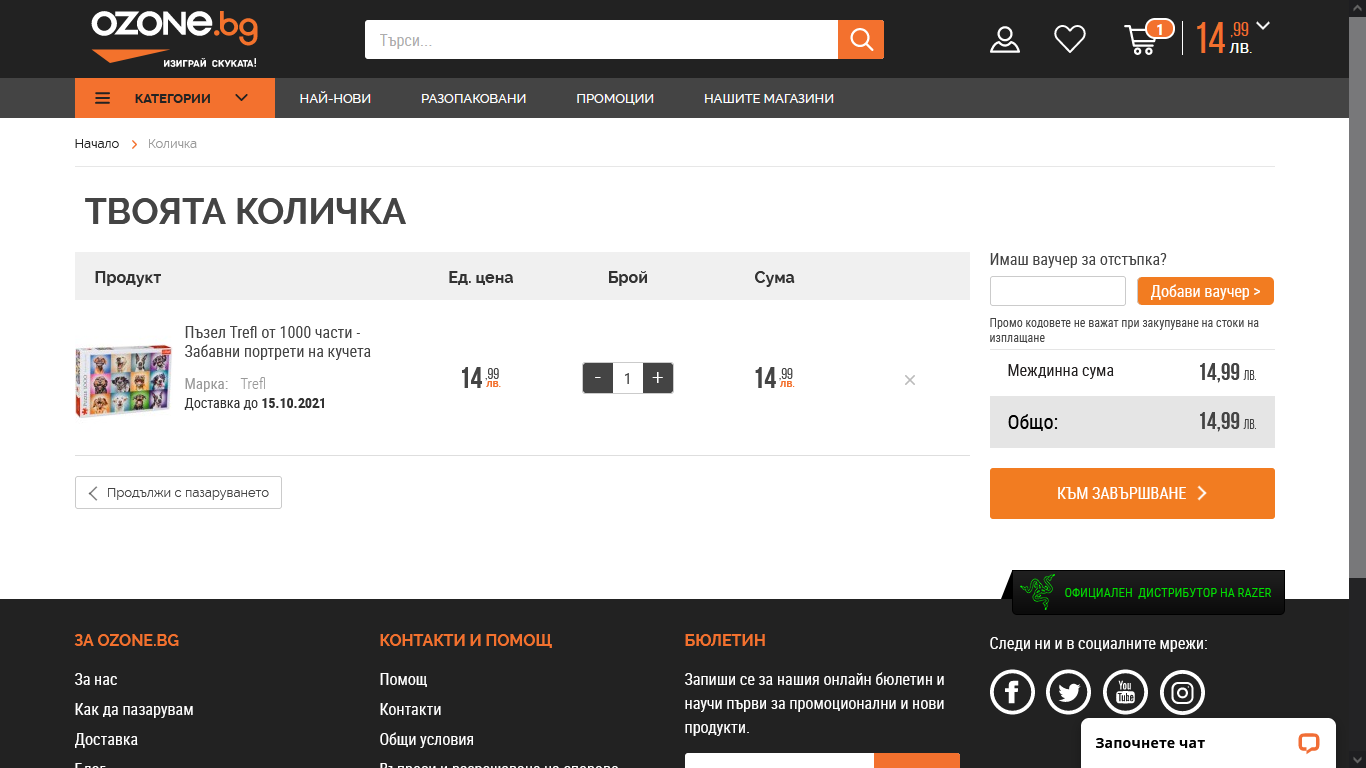Click the Добави ваучер button
1366x768 pixels.
[1205, 291]
